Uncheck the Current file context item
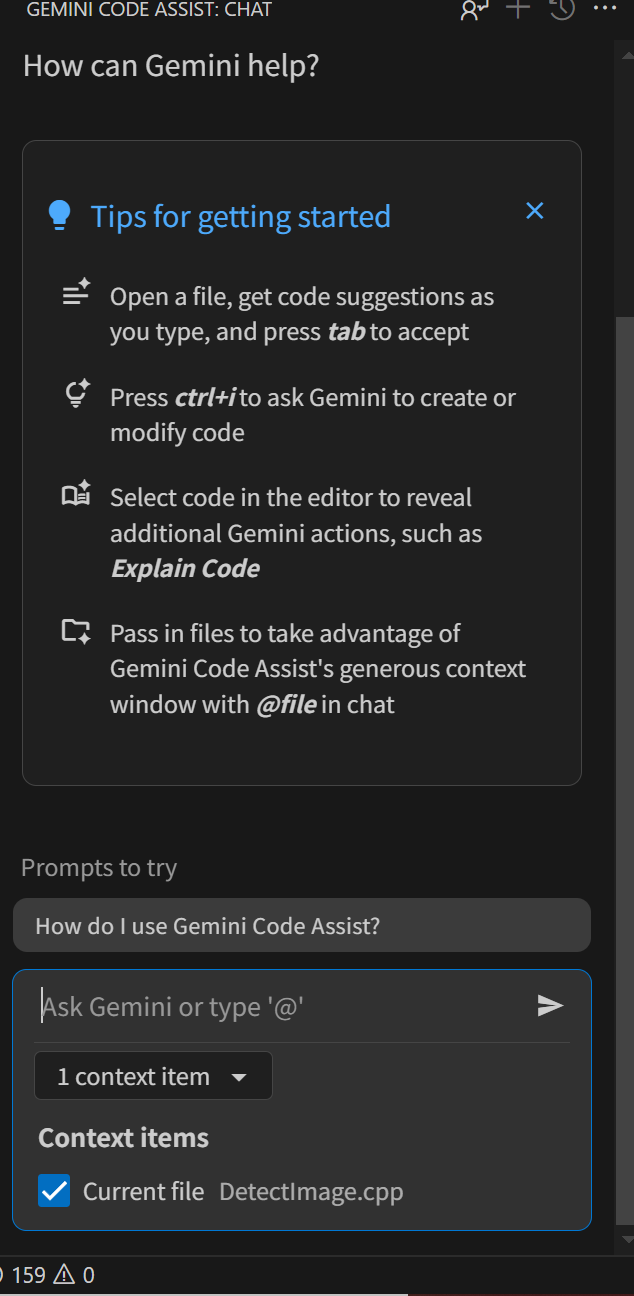634x1296 pixels. (54, 1191)
